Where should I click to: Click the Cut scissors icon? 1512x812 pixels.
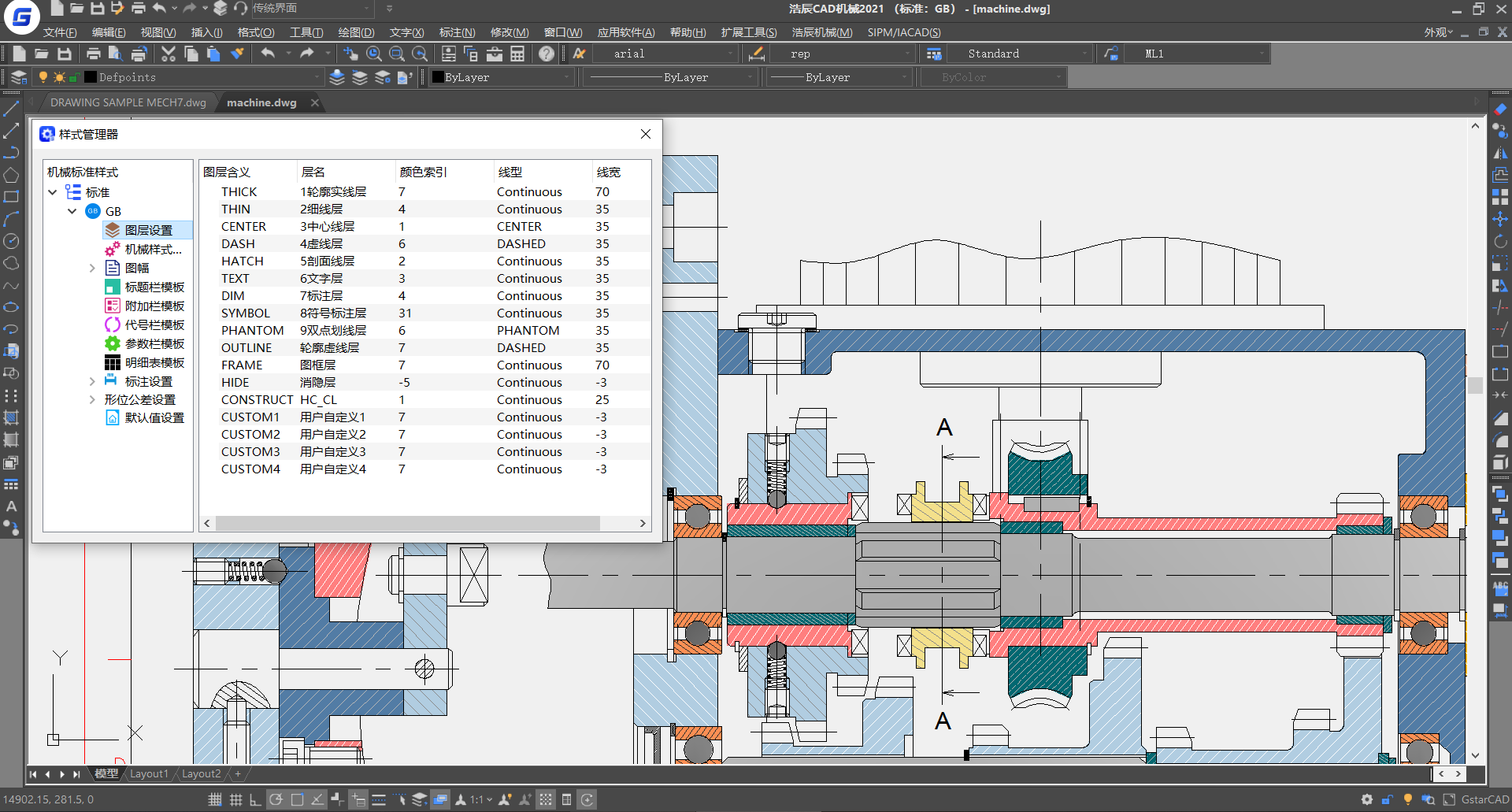169,54
